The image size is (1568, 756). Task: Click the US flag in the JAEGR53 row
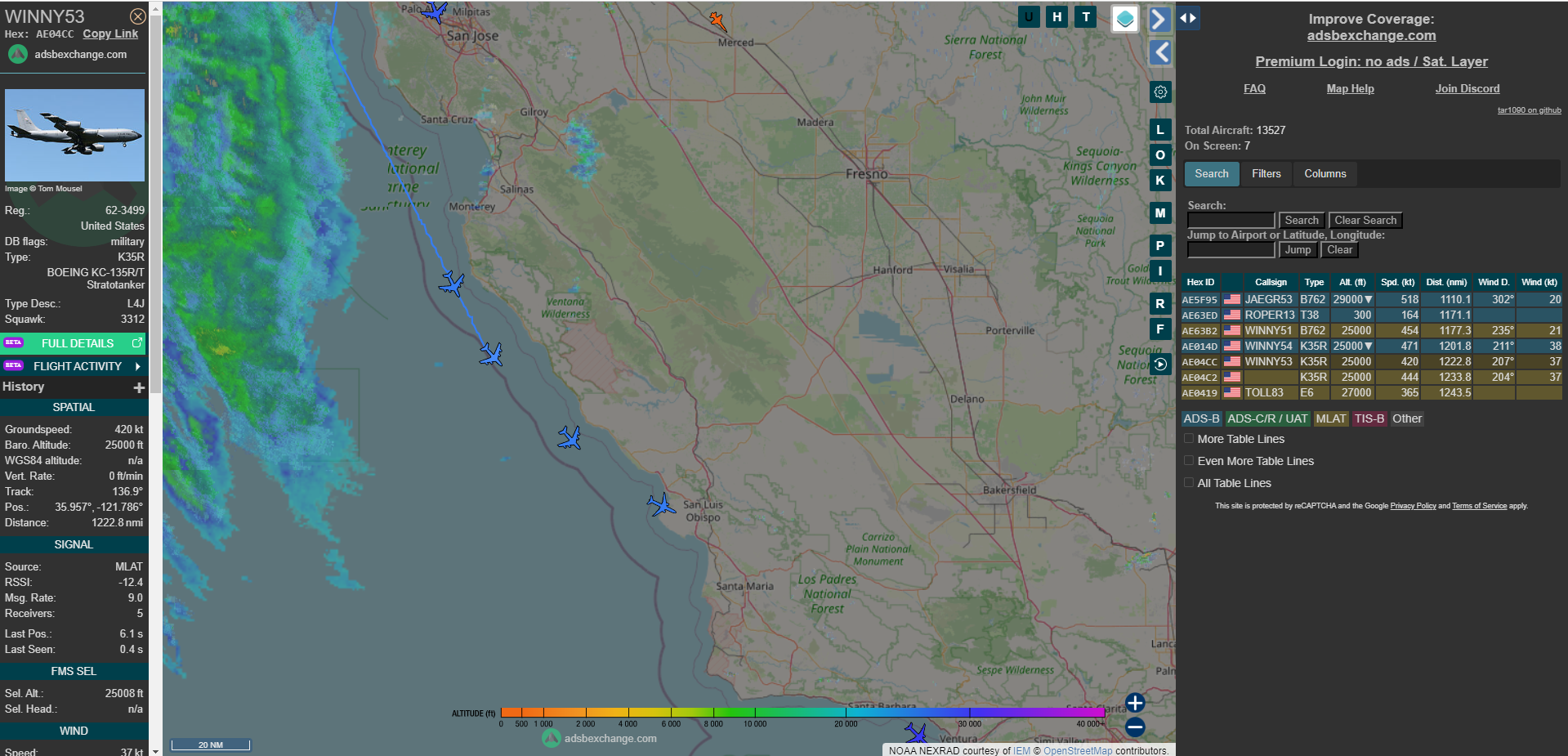tap(1232, 300)
